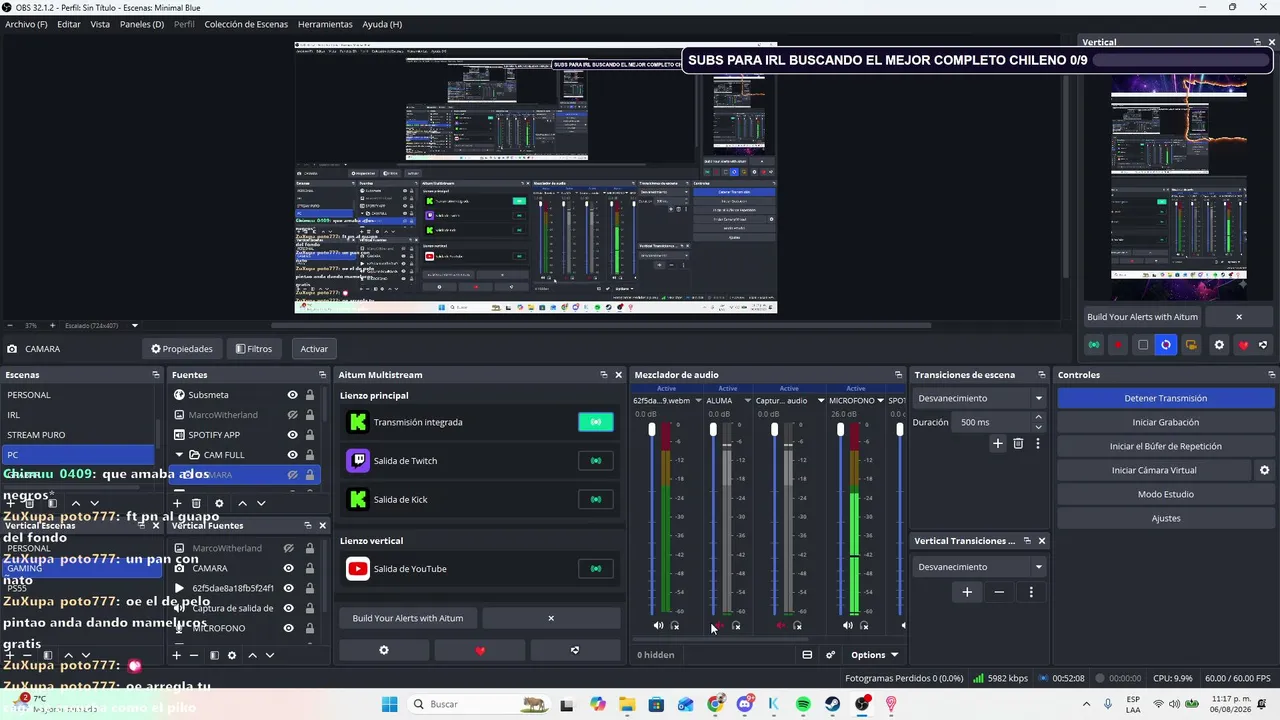This screenshot has height=720, width=1280.
Task: Collapse the CAM FULL group
Action: click(x=179, y=455)
